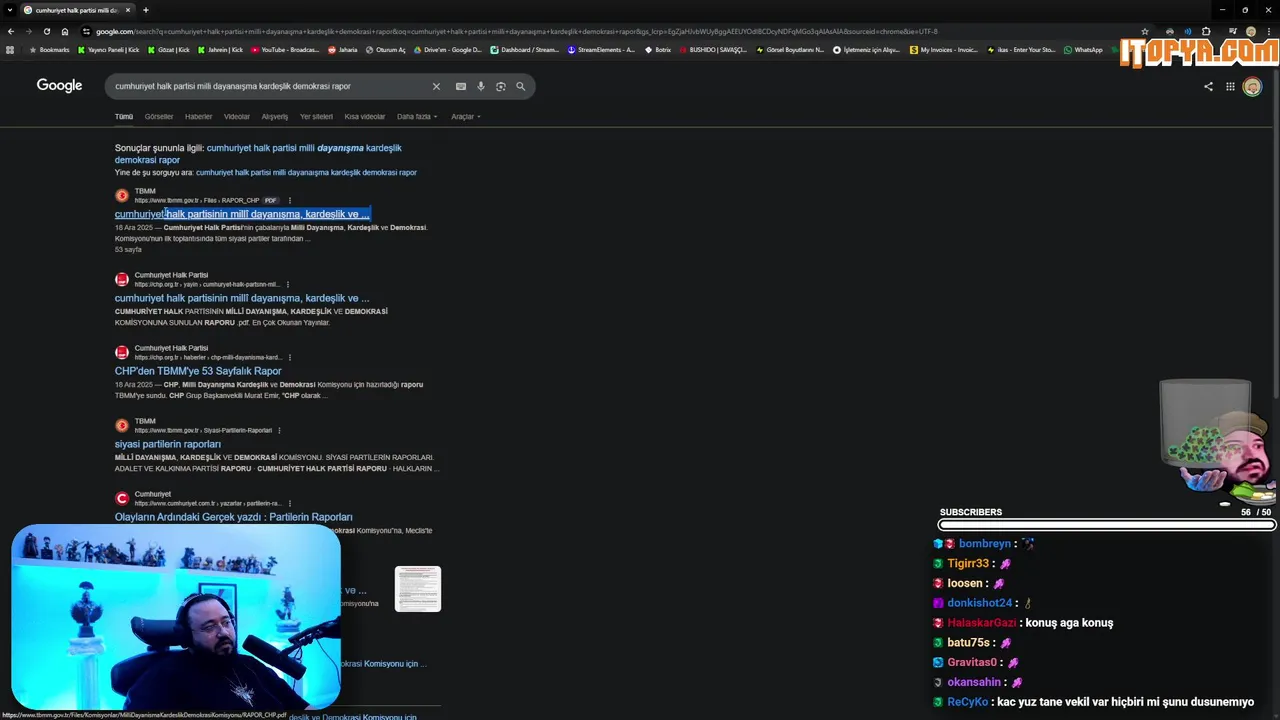1280x720 pixels.
Task: Click chat username 'ReCyKo'
Action: tap(967, 702)
